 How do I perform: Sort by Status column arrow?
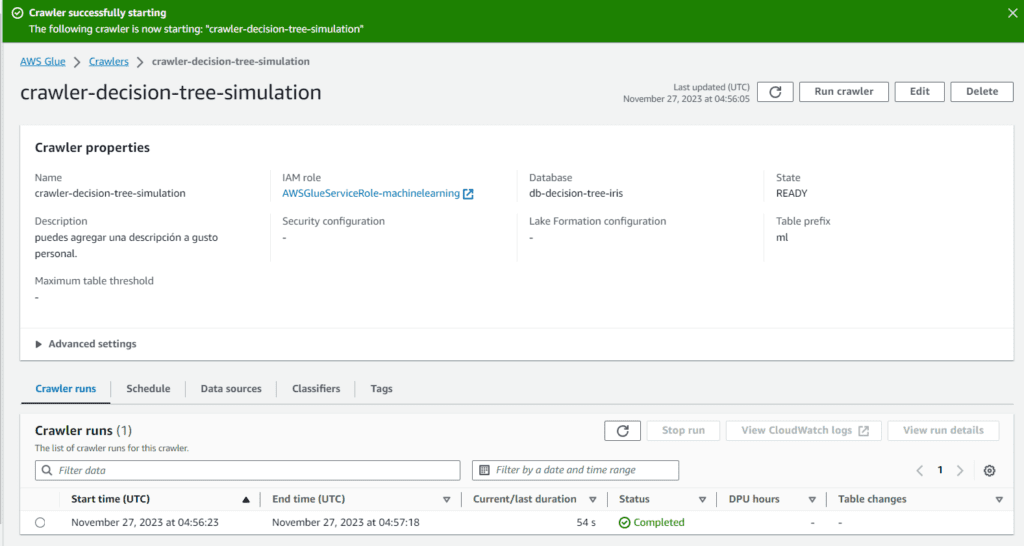(702, 499)
